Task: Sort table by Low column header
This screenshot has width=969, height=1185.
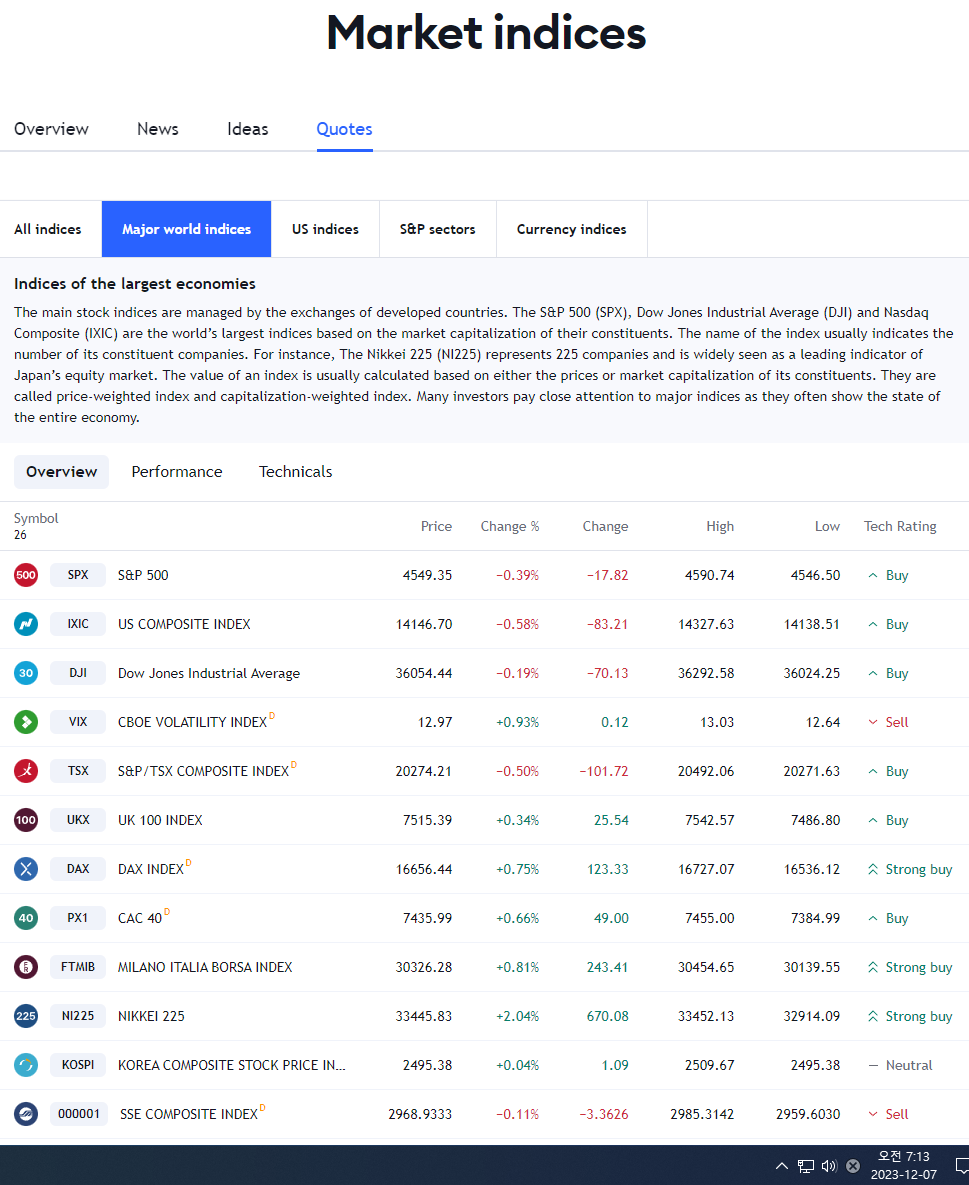Action: coord(828,526)
